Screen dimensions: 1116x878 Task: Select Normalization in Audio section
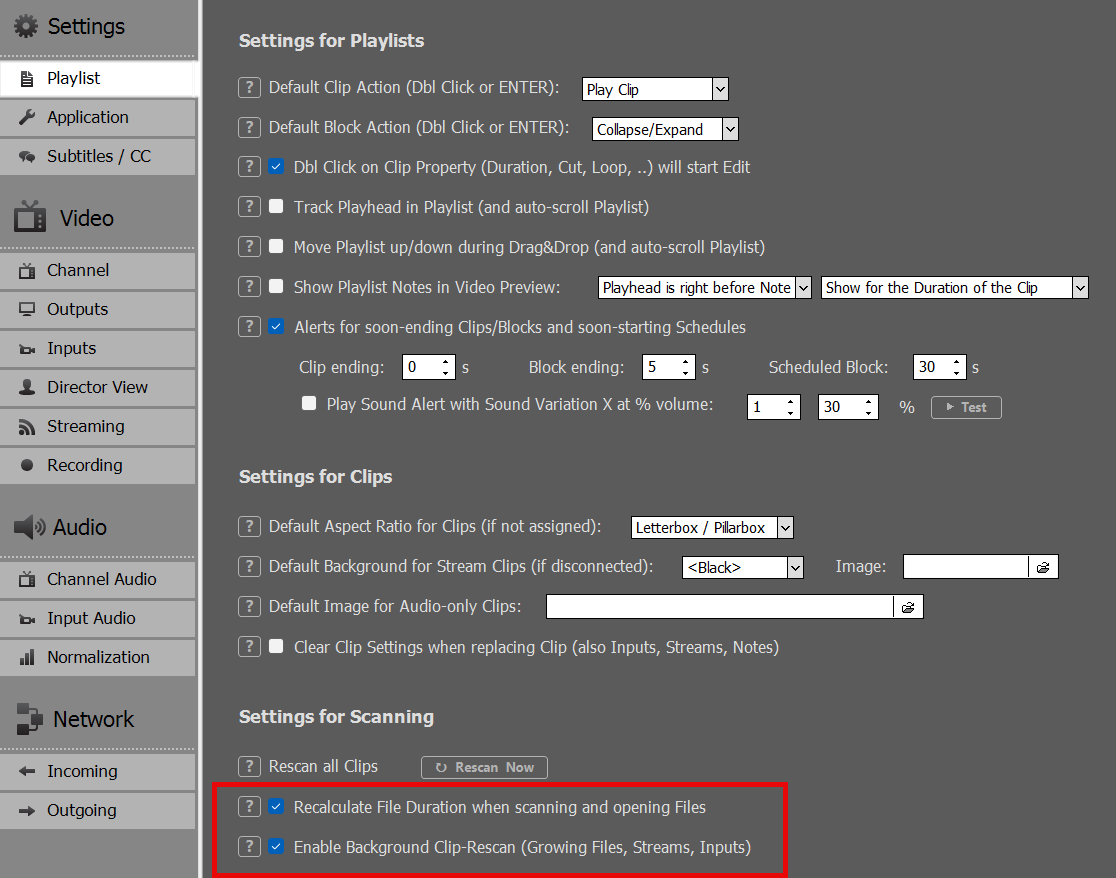(x=97, y=657)
